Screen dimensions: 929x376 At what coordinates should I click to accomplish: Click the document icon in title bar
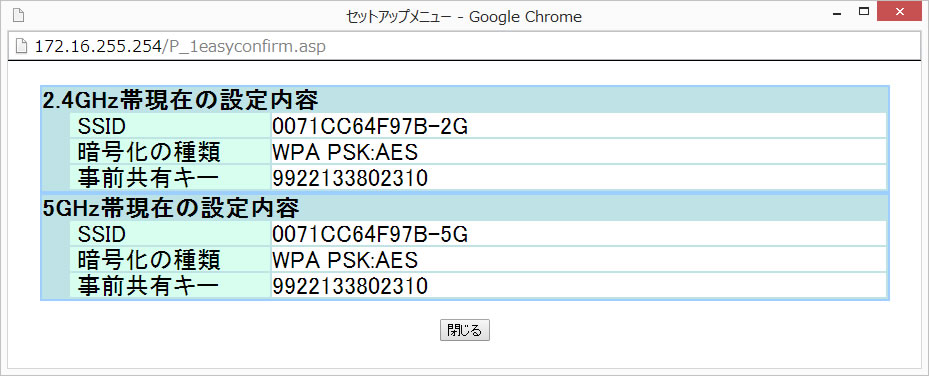18,14
